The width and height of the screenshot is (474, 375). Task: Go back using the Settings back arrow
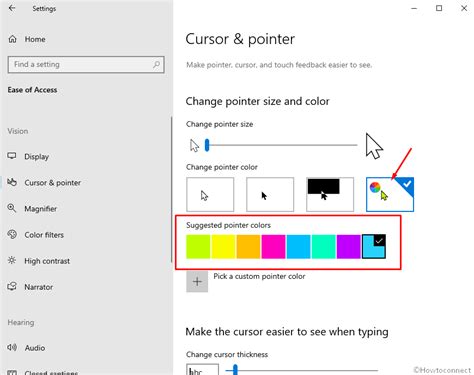(12, 8)
